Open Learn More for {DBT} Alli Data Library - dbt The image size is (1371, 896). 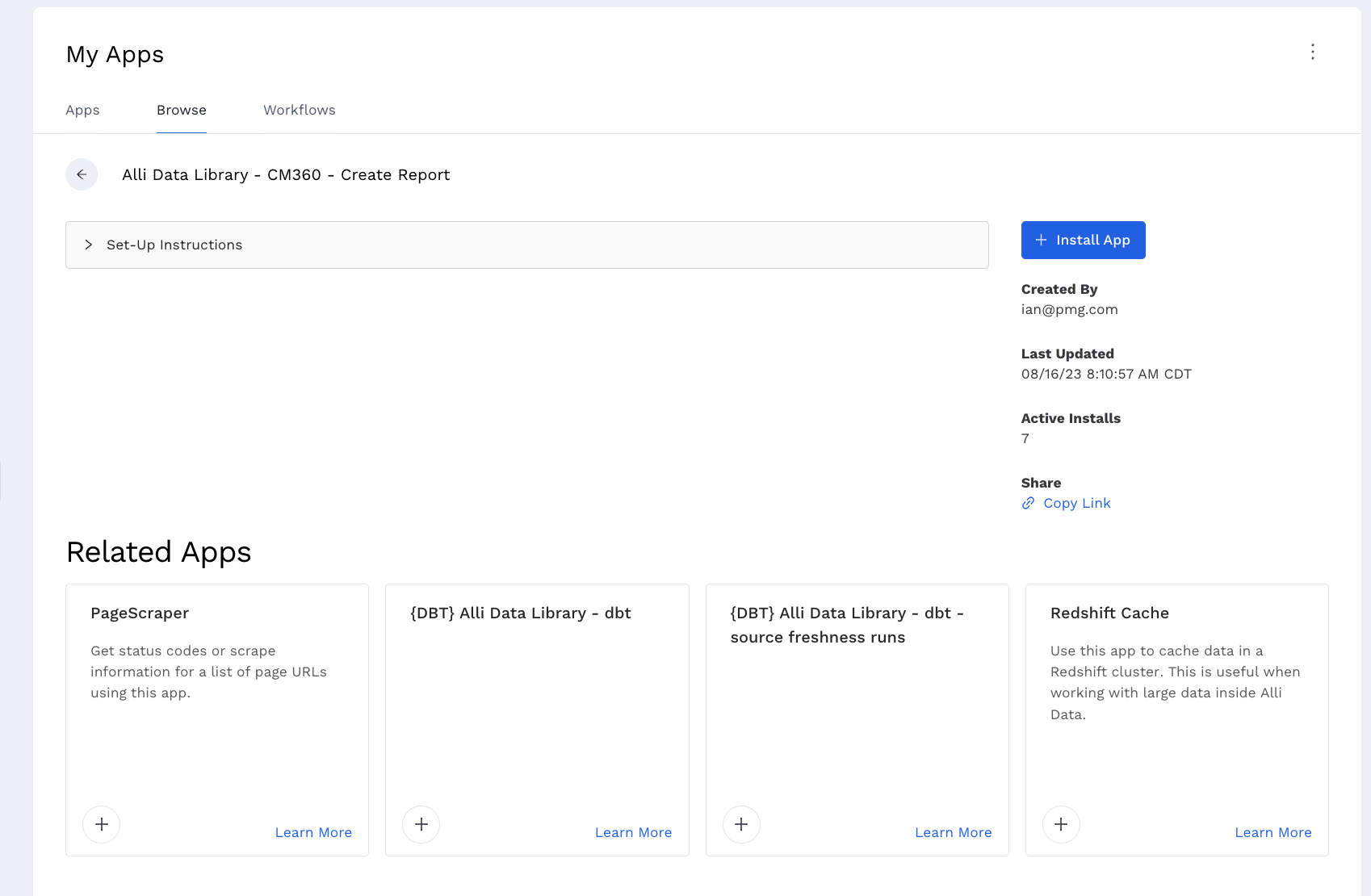[633, 832]
